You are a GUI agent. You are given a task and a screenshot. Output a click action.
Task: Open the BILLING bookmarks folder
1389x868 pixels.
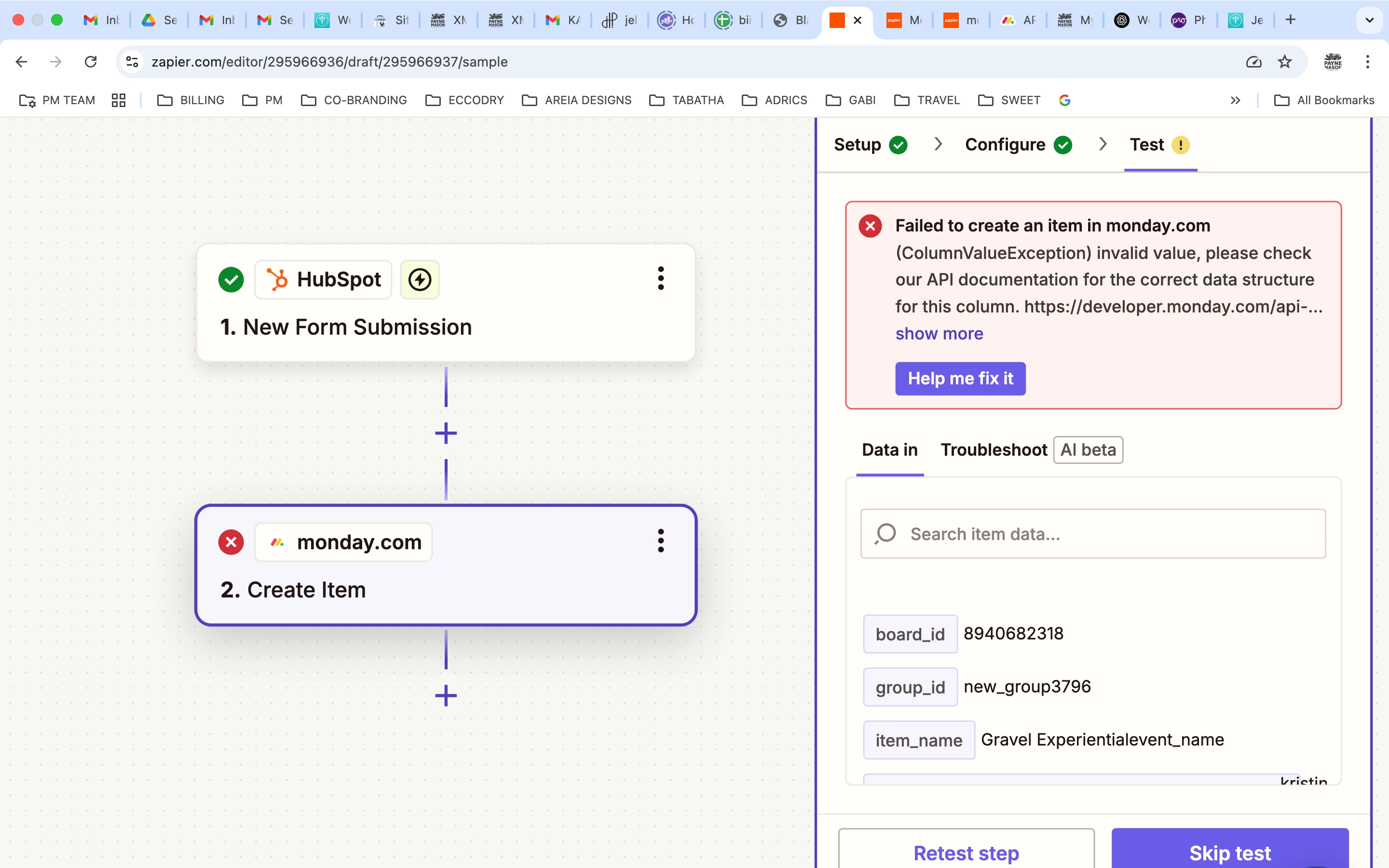(x=191, y=100)
